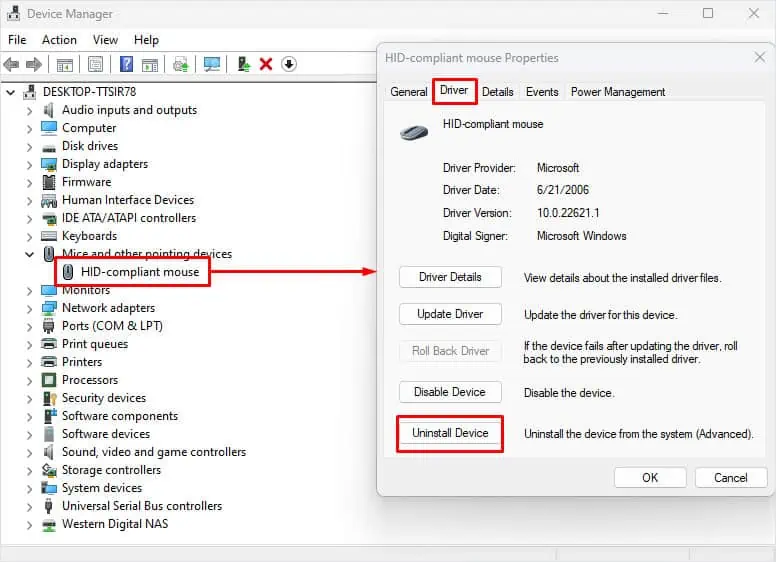Switch to the Power Management tab
The height and width of the screenshot is (562, 776).
coord(618,92)
